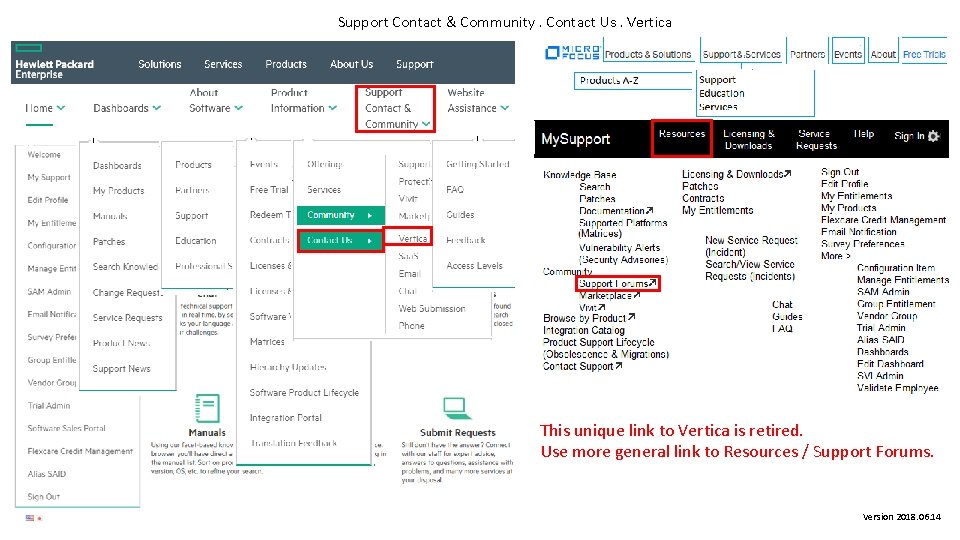The width and height of the screenshot is (960, 540).
Task: Expand the Website Assistance dropdown
Action: (x=478, y=100)
